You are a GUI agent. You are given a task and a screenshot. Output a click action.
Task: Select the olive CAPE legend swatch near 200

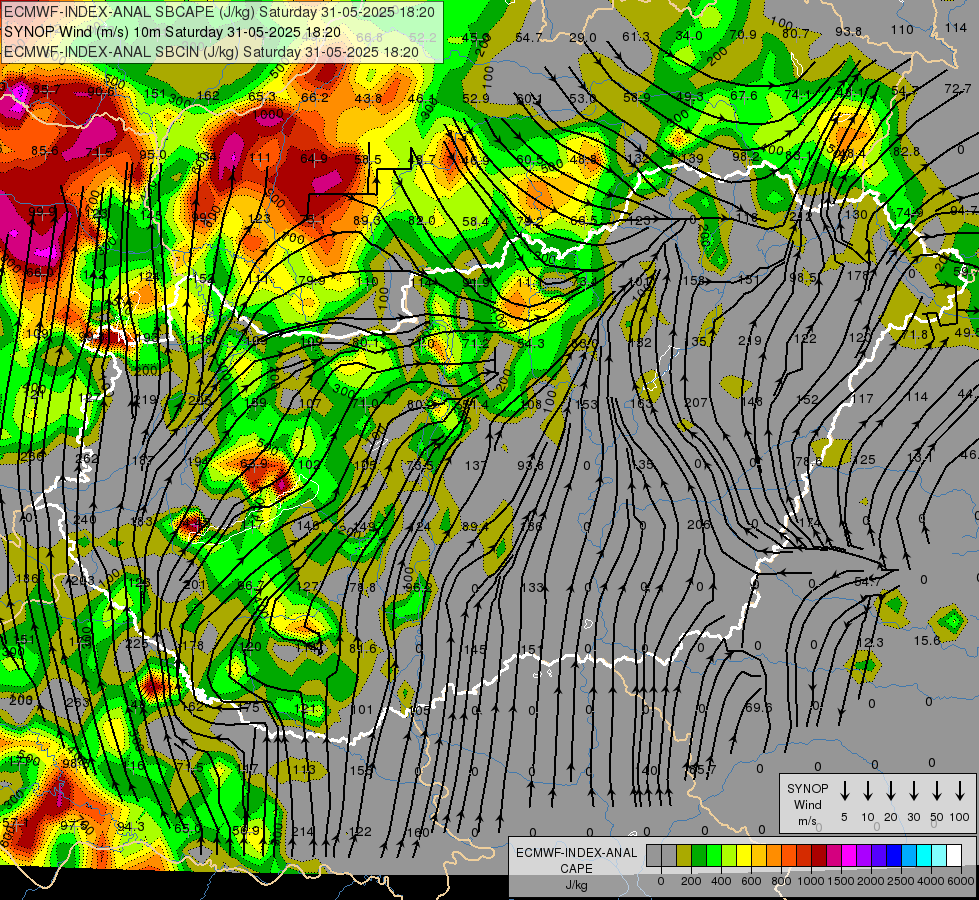pyautogui.click(x=684, y=856)
